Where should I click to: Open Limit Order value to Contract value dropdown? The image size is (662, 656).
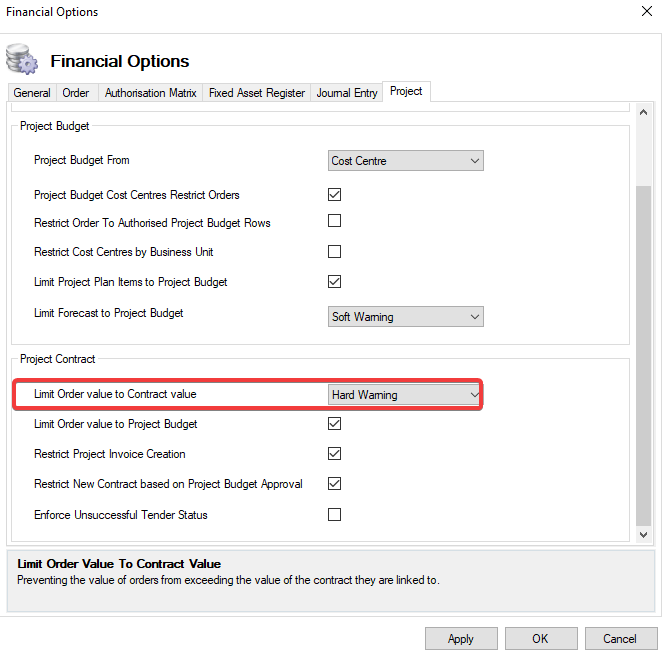(406, 395)
